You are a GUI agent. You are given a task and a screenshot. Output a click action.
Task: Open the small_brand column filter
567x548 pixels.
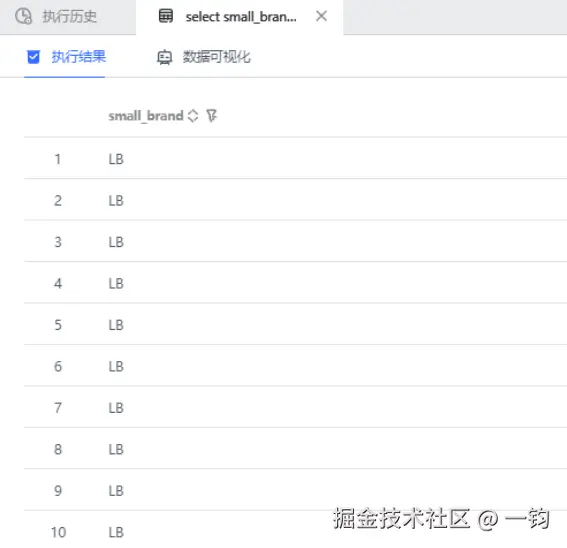tap(212, 116)
